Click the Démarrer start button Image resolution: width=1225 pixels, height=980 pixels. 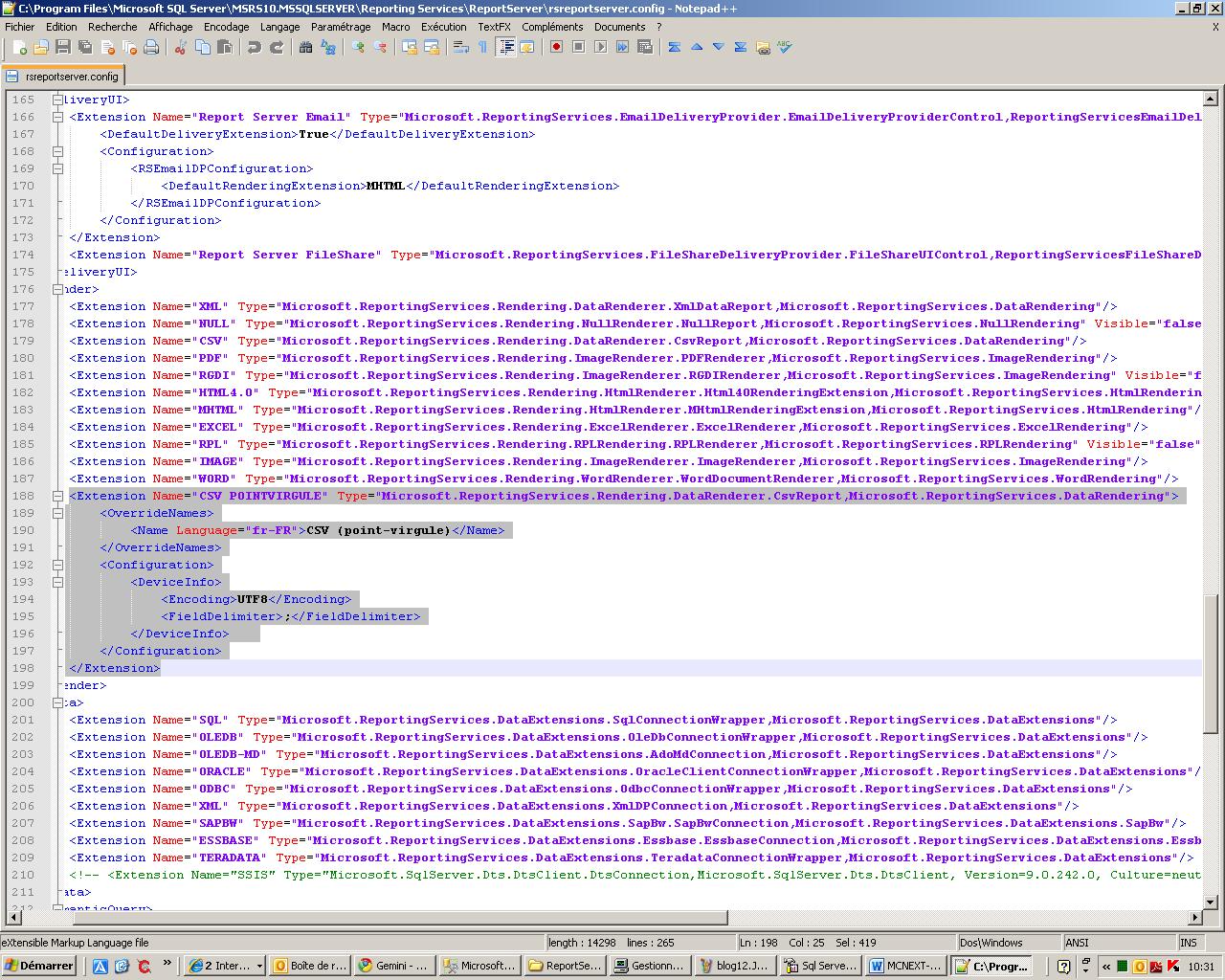[x=38, y=966]
